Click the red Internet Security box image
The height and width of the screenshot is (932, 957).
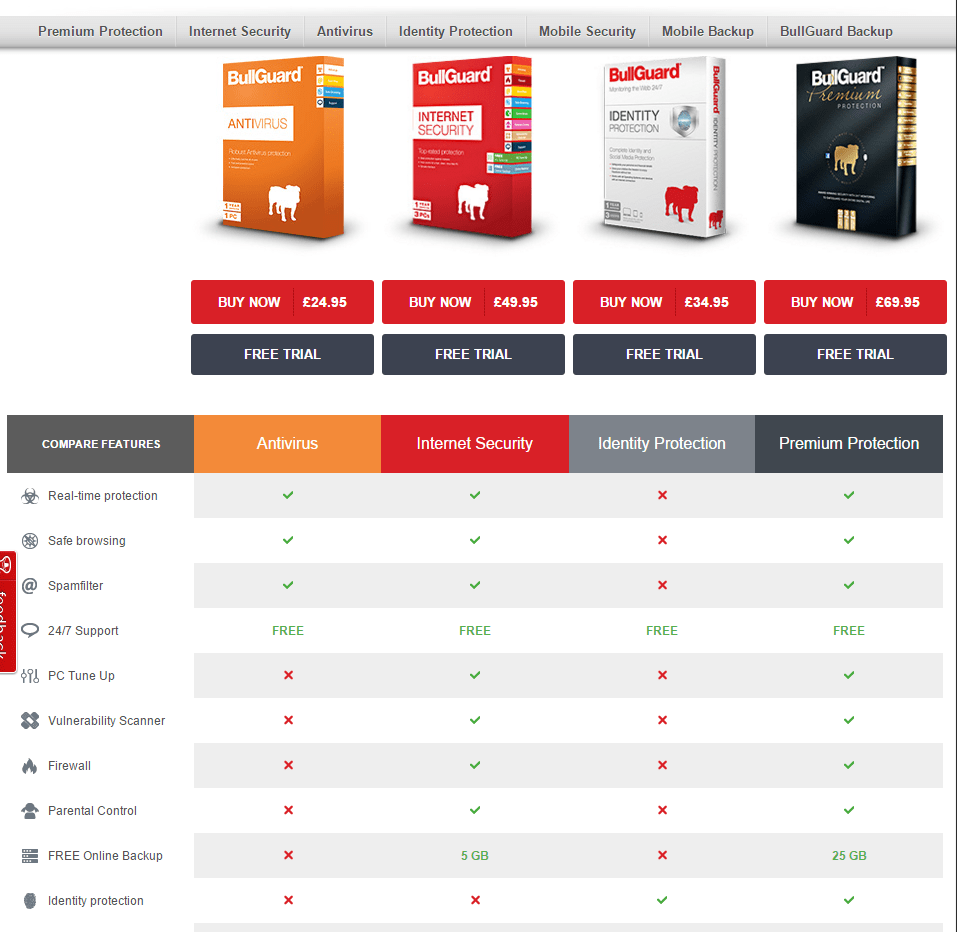click(472, 146)
